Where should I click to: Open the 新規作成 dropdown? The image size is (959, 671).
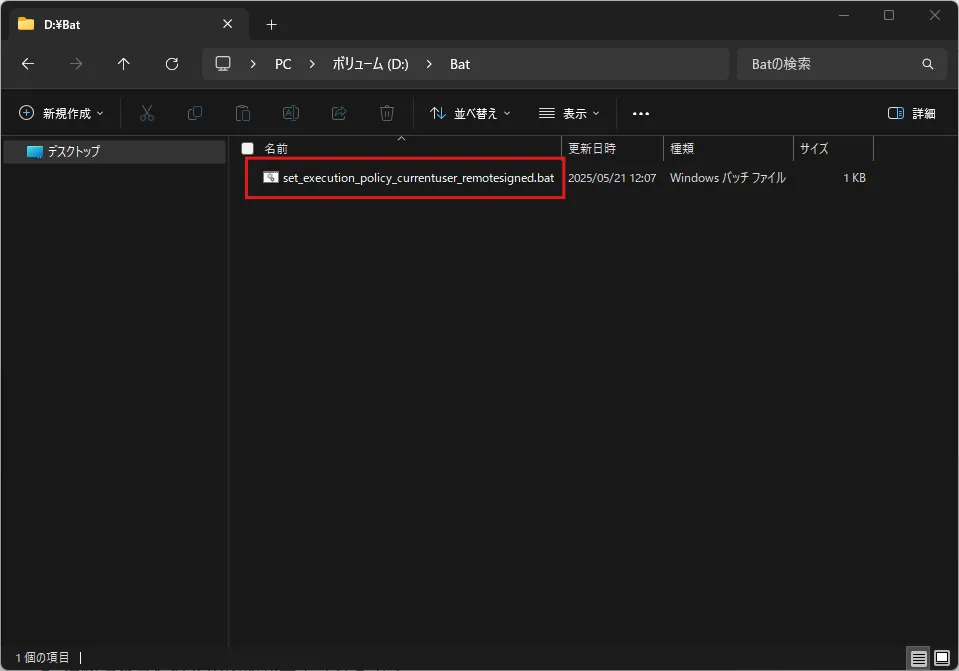pyautogui.click(x=61, y=113)
